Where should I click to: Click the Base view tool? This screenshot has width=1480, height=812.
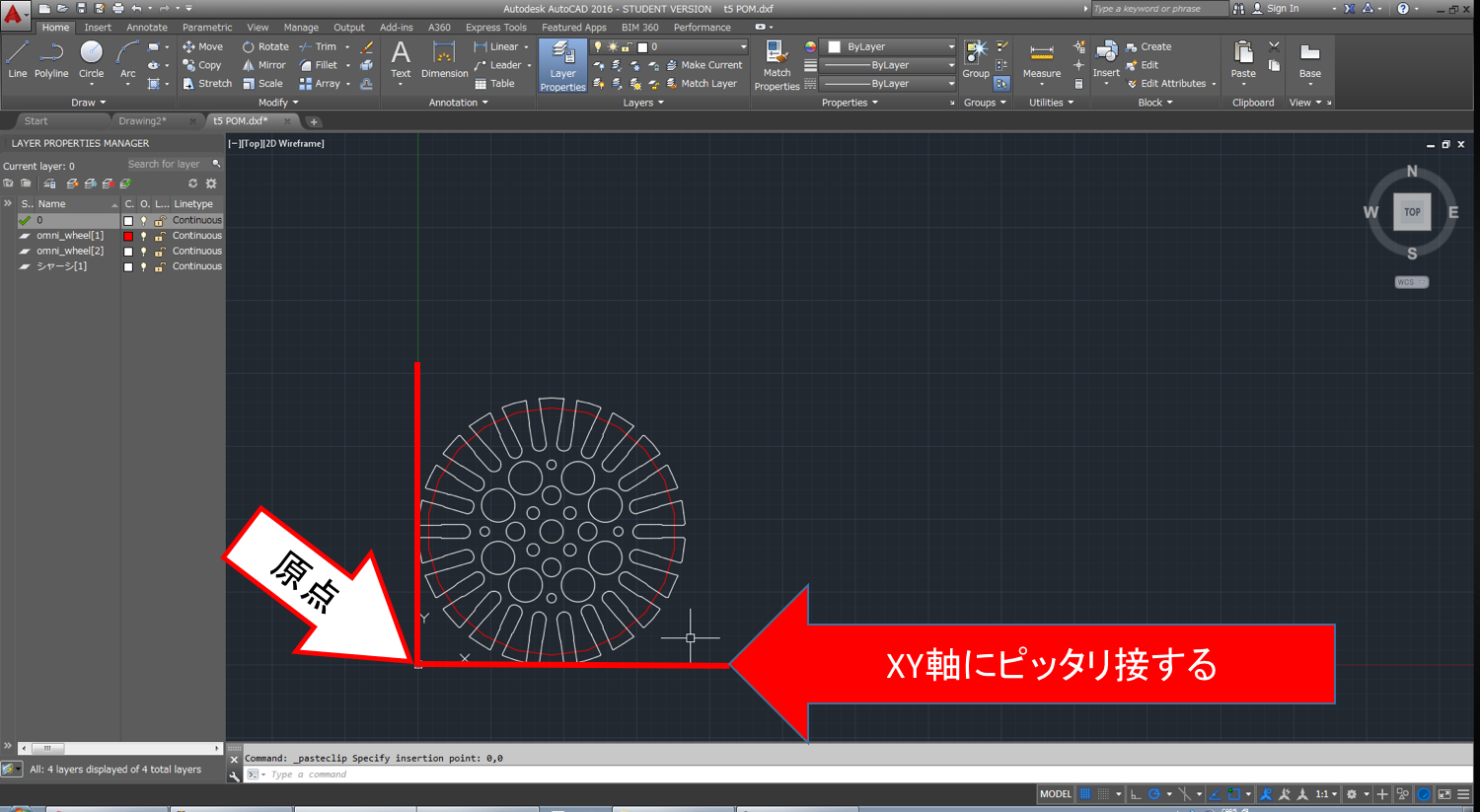tap(1310, 60)
